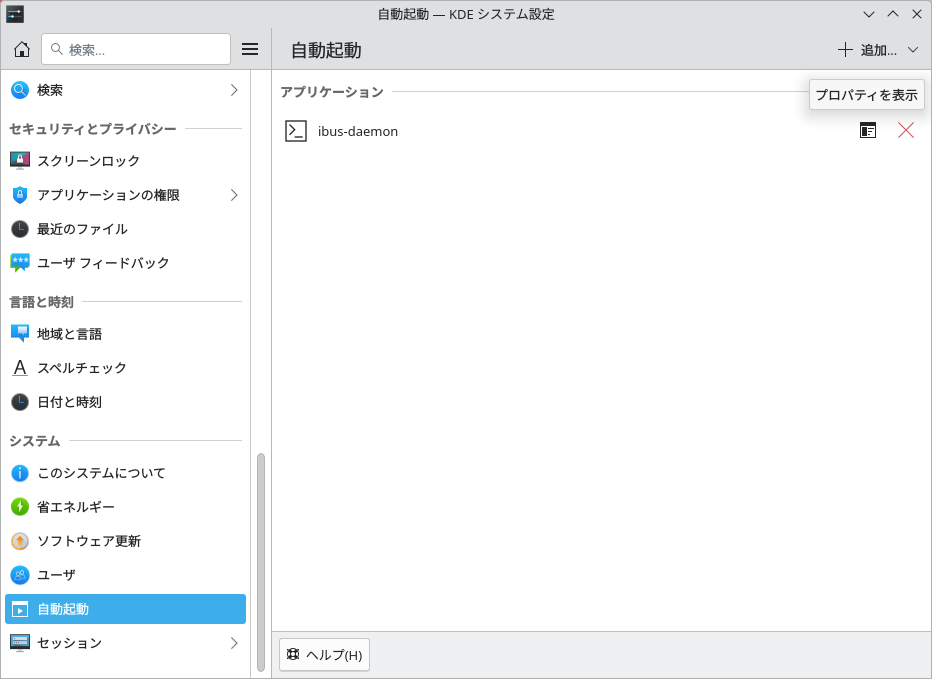Click the セッション monitor icon
Image resolution: width=932 pixels, height=679 pixels.
(20, 643)
